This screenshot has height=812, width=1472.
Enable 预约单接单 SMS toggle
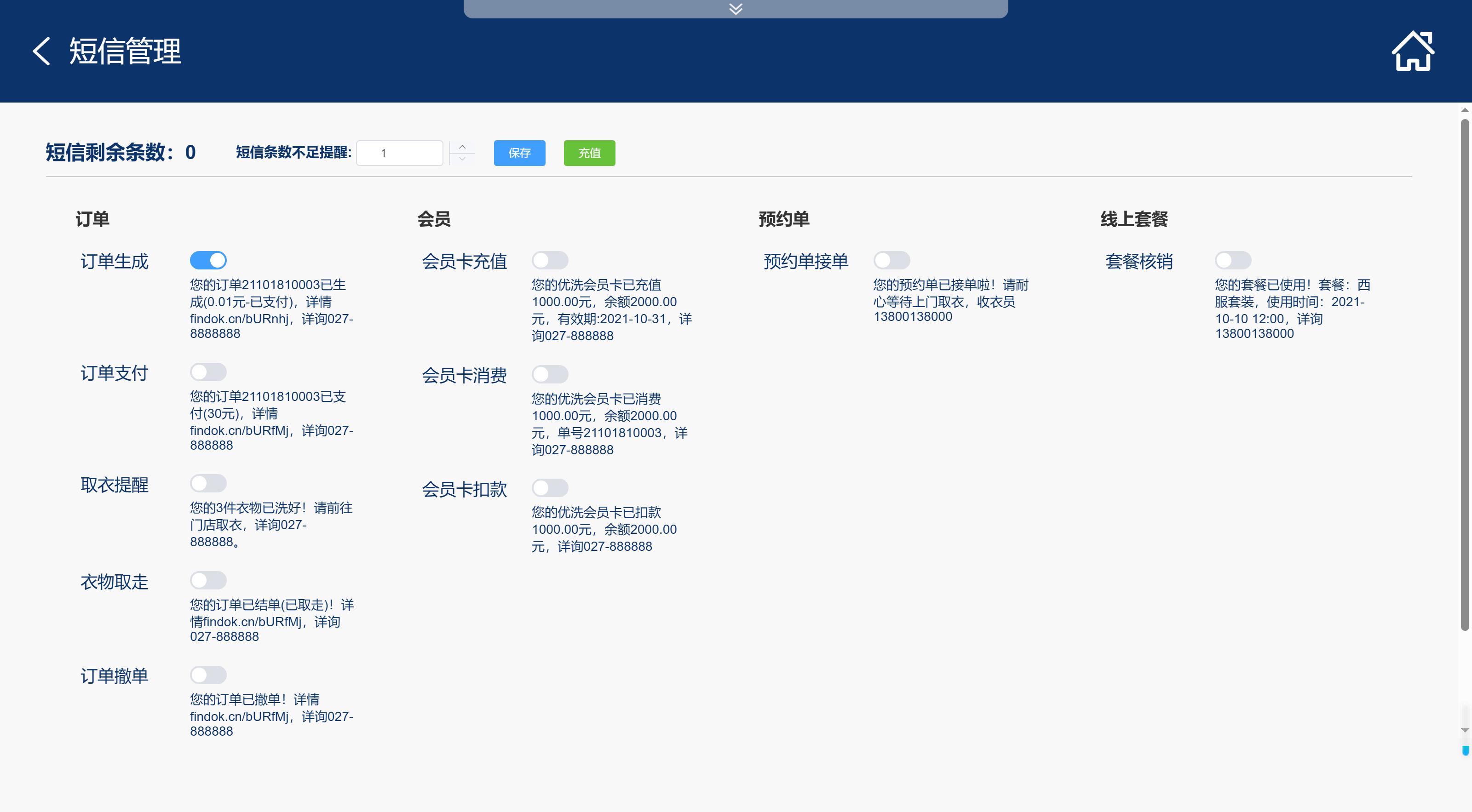point(891,260)
